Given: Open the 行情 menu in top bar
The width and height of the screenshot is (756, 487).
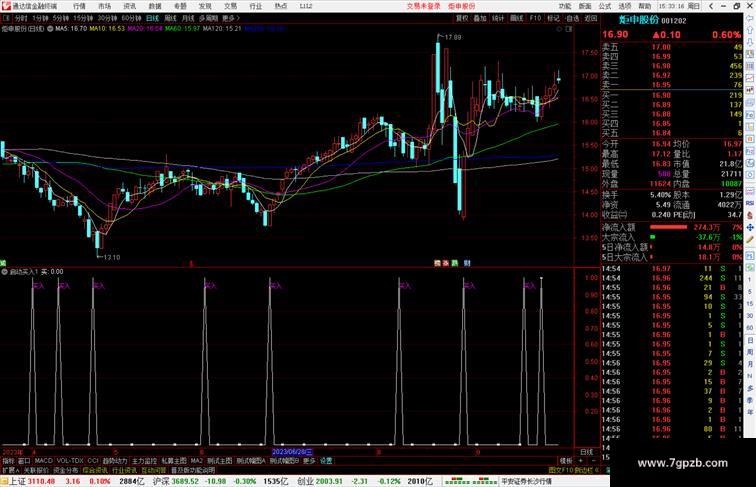Looking at the screenshot, I should click(79, 6).
